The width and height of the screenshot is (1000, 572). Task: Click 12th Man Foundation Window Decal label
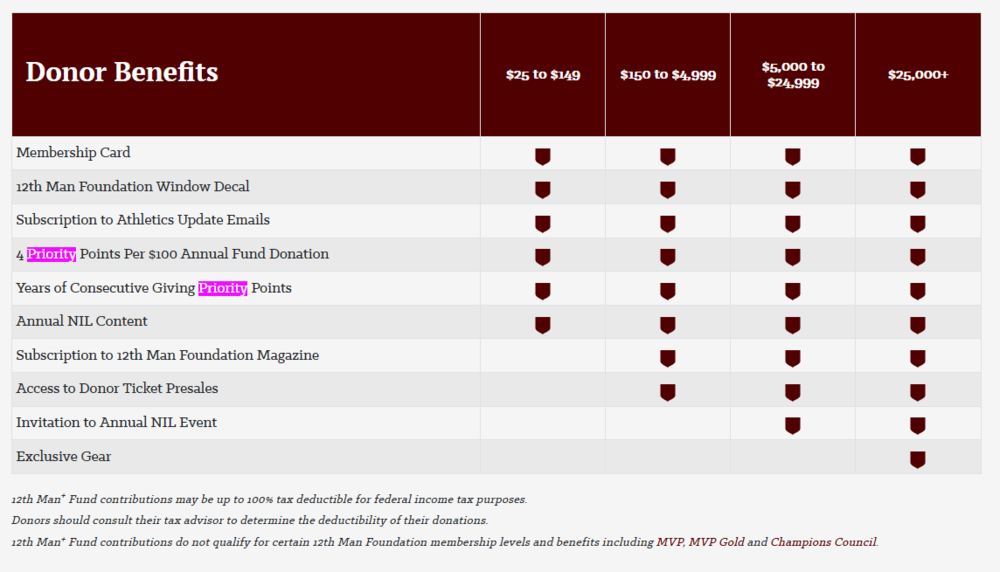(x=133, y=186)
